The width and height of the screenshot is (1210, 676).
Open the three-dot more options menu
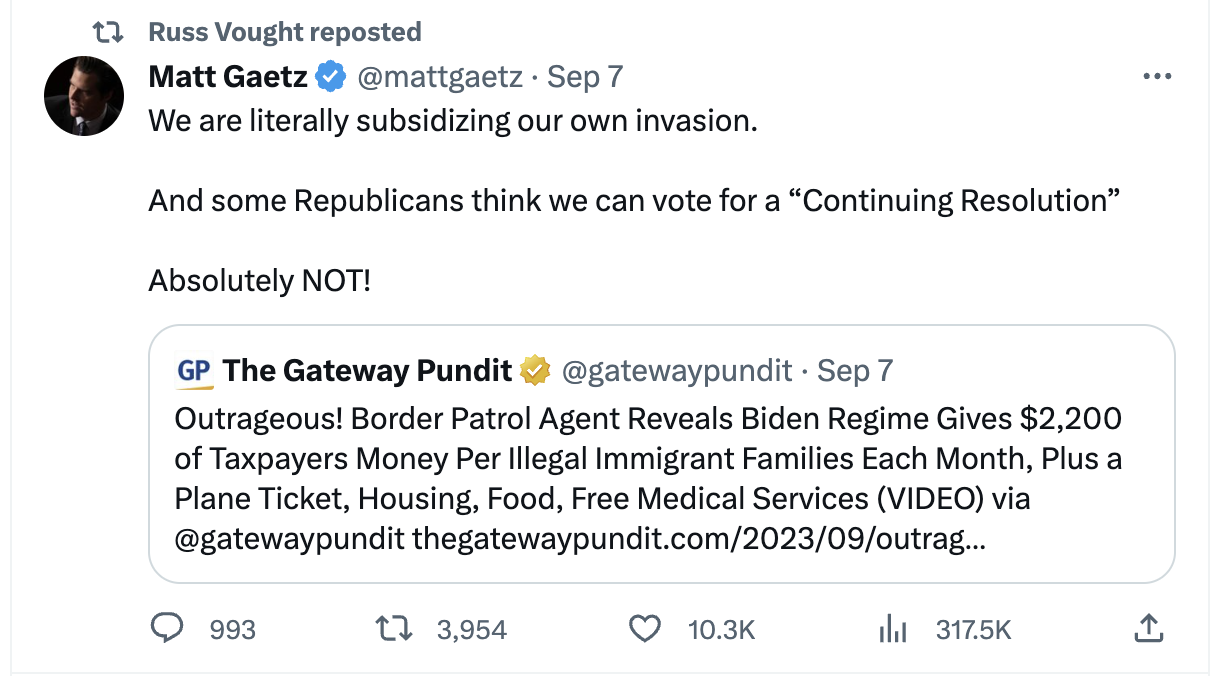pyautogui.click(x=1157, y=75)
